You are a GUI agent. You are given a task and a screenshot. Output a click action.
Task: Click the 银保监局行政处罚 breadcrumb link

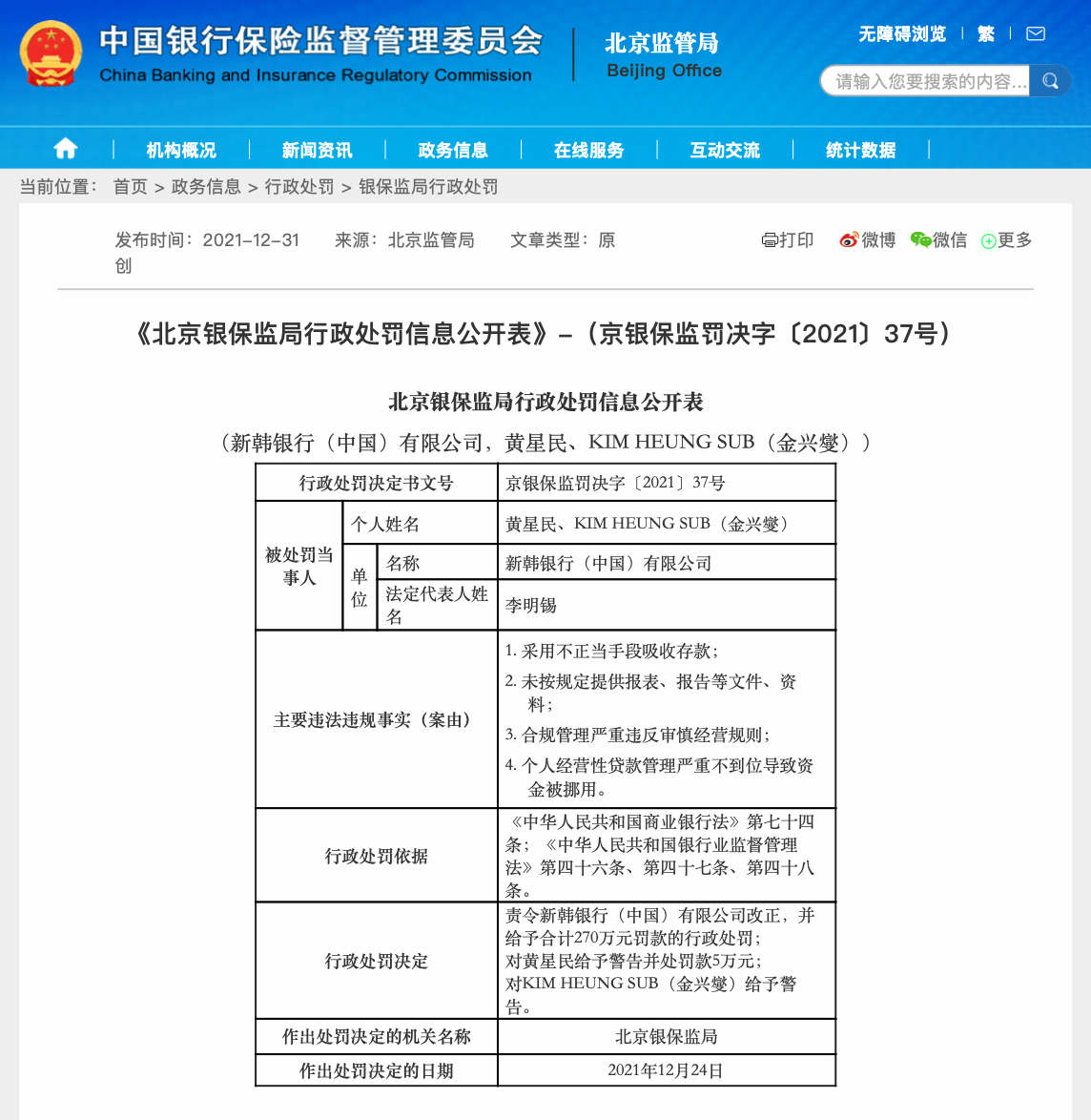(428, 187)
